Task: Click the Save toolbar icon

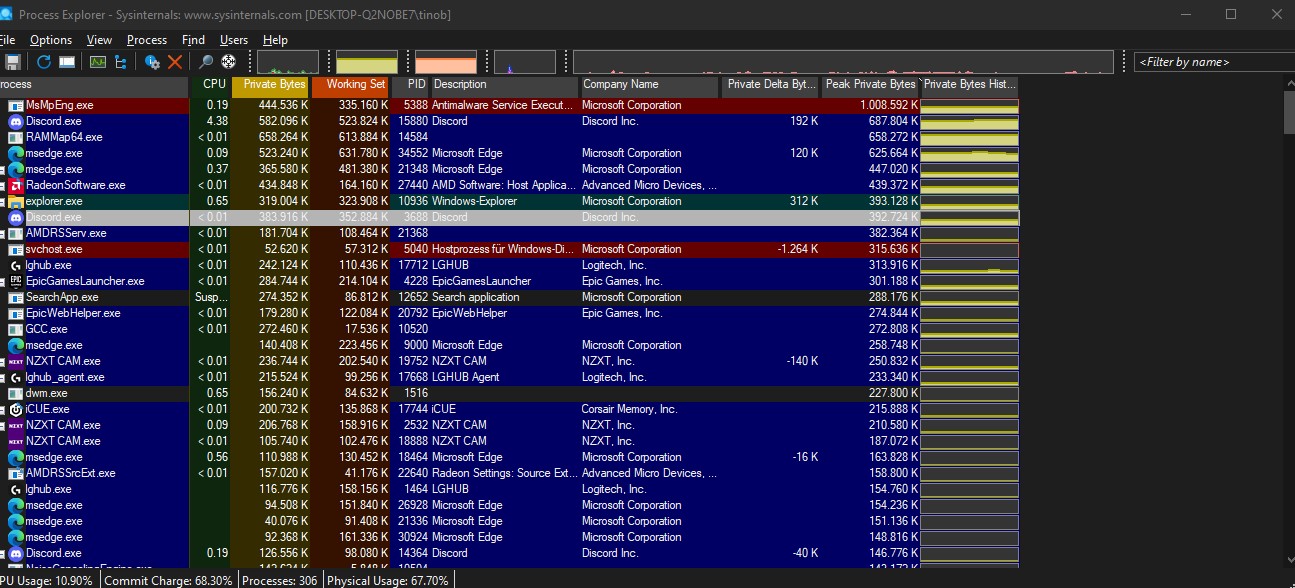Action: pos(13,62)
